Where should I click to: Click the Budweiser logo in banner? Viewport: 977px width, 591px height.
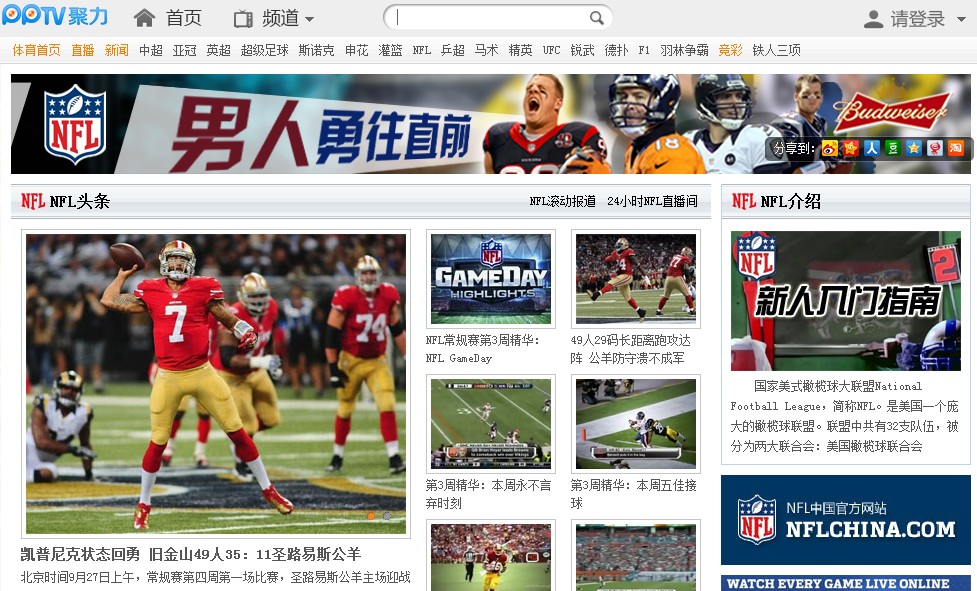pyautogui.click(x=892, y=110)
